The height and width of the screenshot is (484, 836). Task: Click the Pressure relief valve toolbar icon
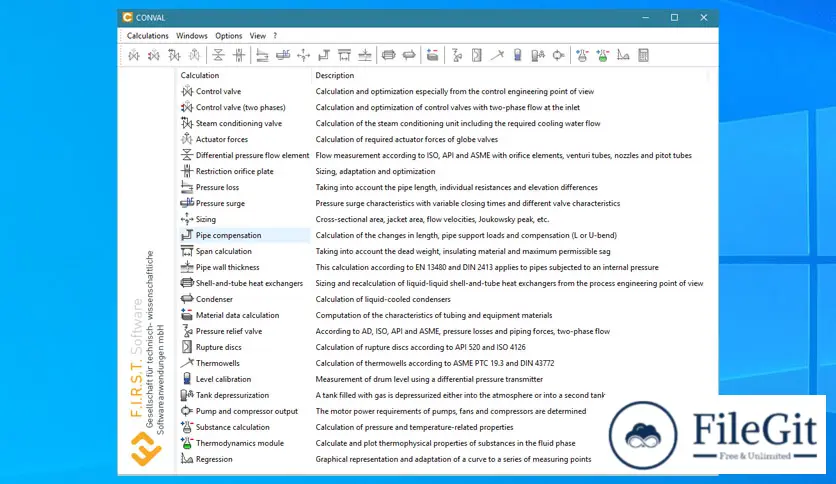pos(456,55)
